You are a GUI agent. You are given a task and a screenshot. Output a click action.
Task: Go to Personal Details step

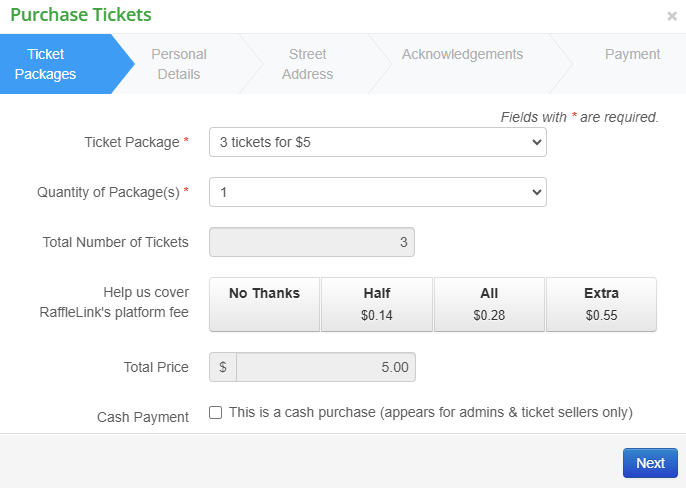tap(179, 64)
